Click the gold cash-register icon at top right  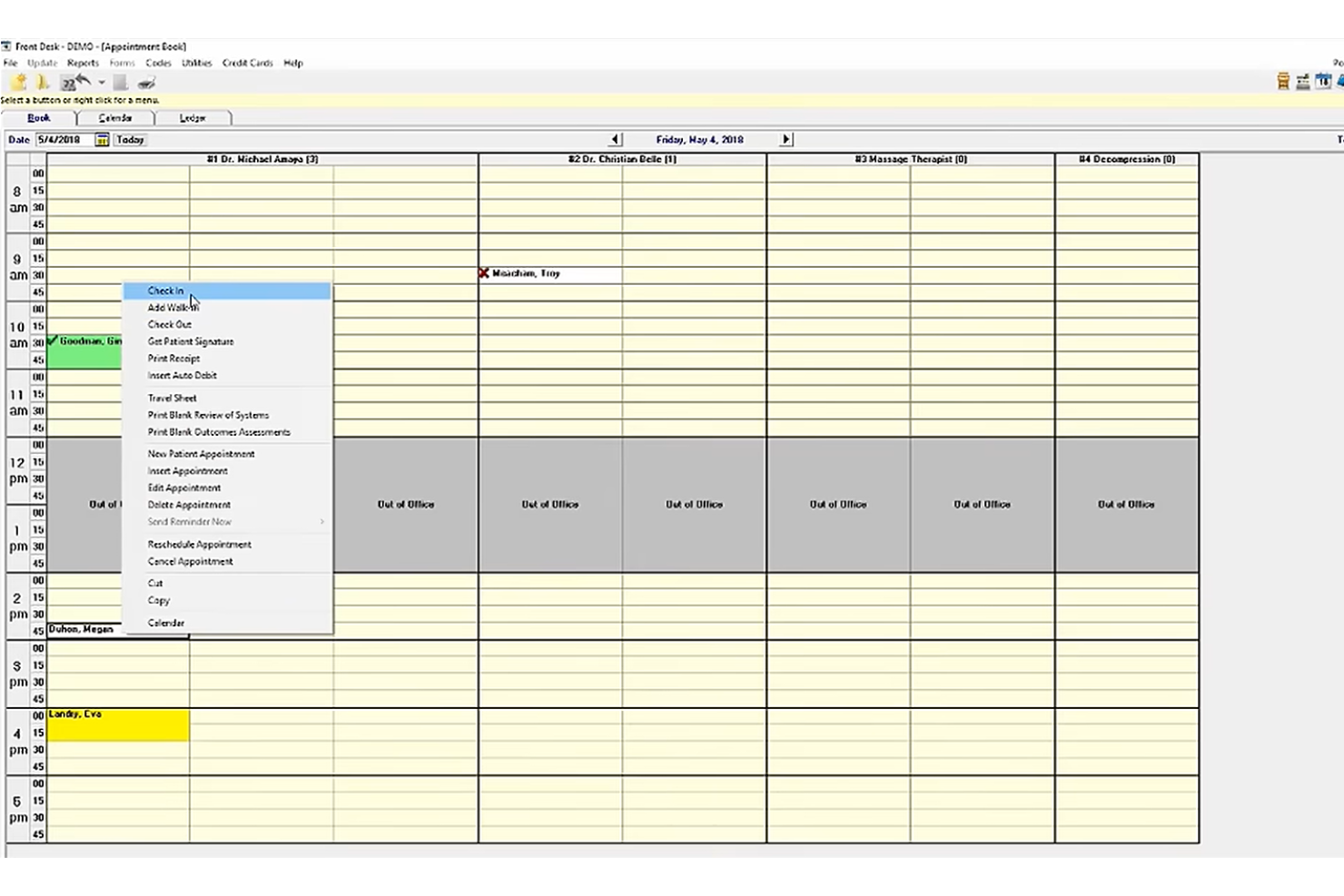click(x=1283, y=82)
